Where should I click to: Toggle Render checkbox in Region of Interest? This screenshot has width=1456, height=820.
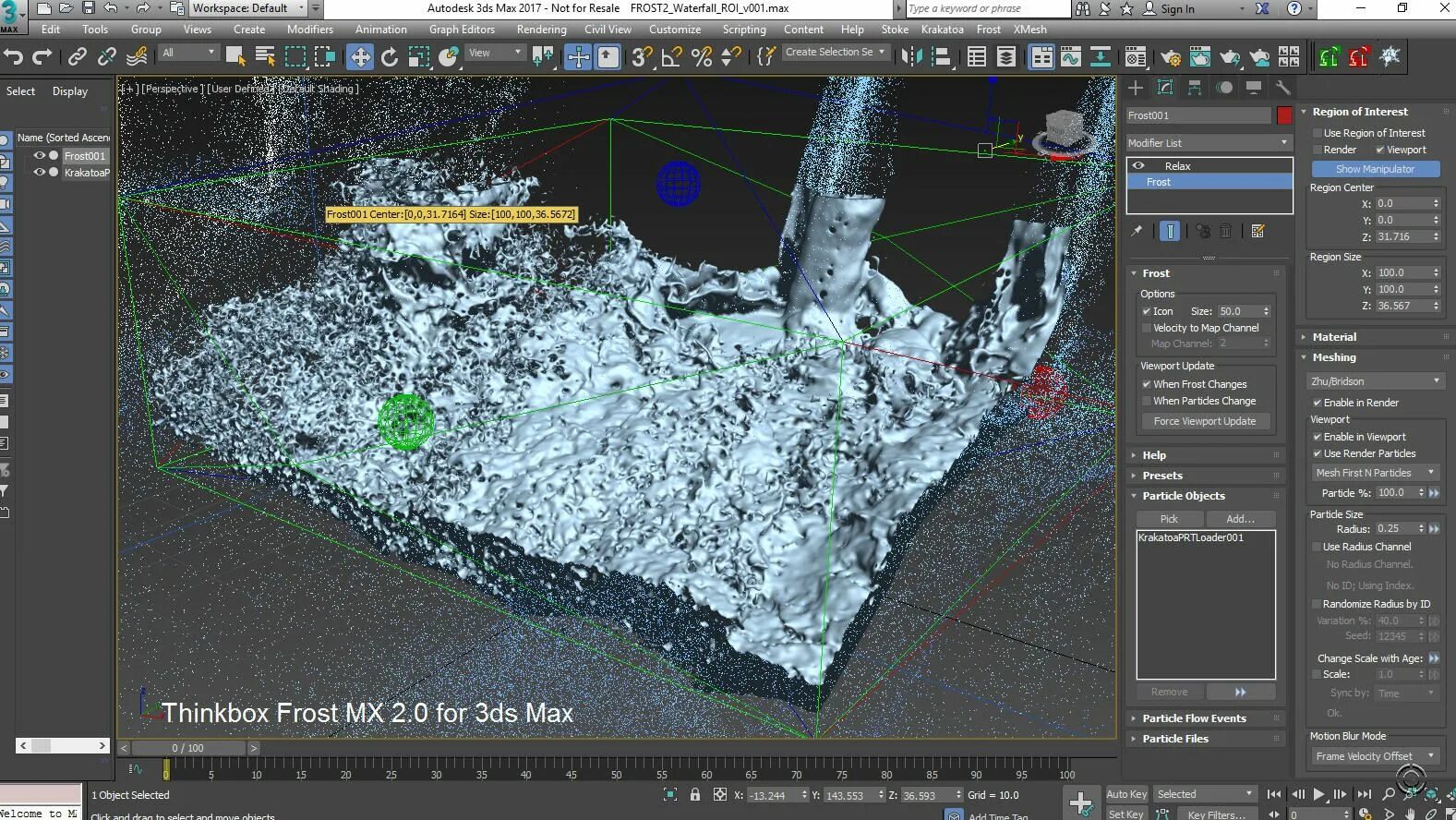(1318, 150)
